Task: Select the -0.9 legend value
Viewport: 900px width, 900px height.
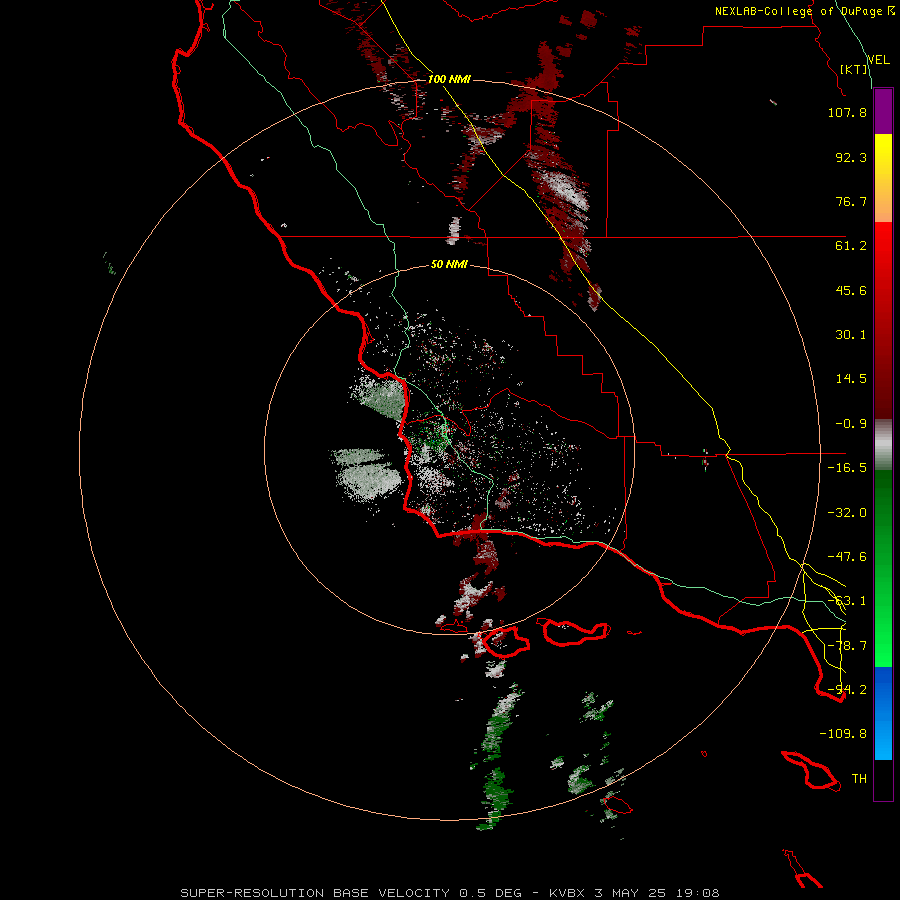Action: (x=851, y=424)
